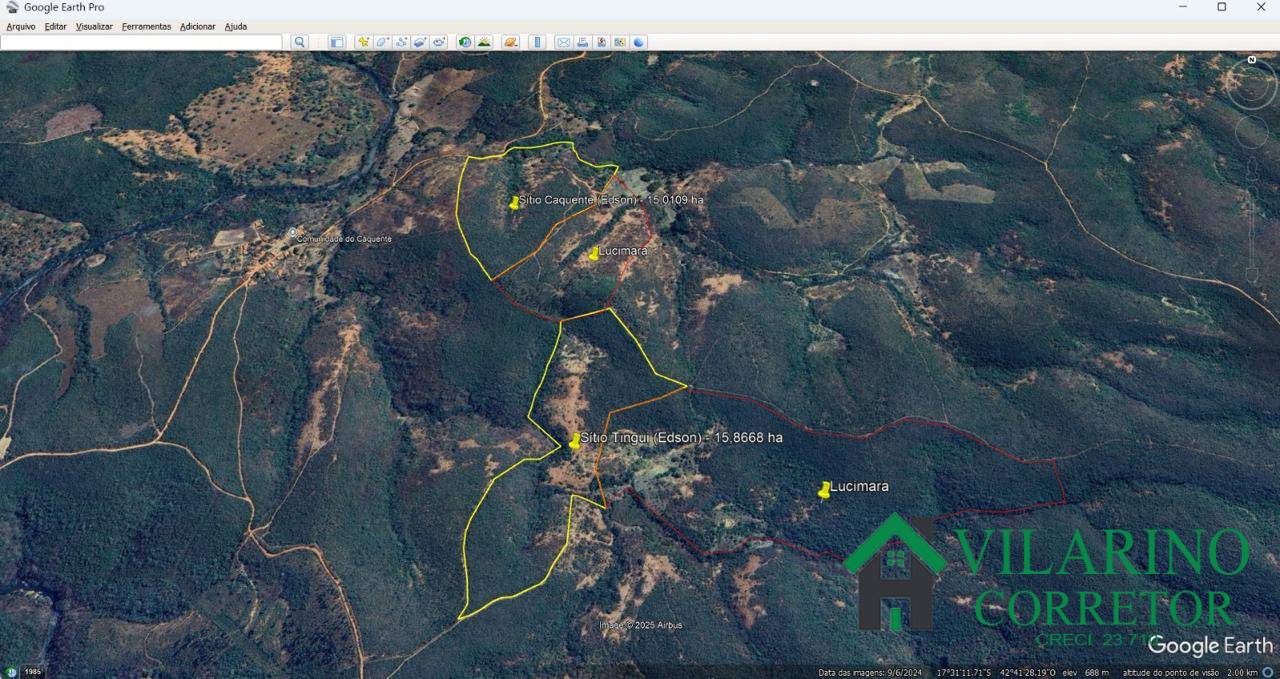Open the Ruler measuring tool
This screenshot has width=1280, height=679.
[x=537, y=42]
